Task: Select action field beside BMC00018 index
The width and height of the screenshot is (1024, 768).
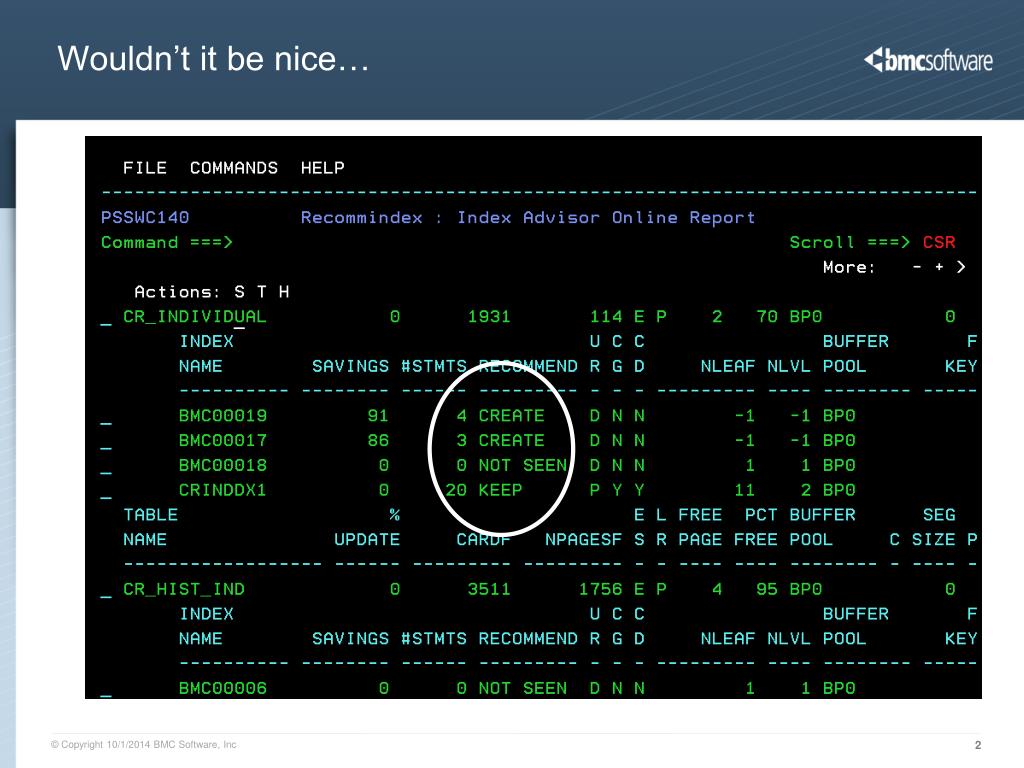Action: coord(106,471)
